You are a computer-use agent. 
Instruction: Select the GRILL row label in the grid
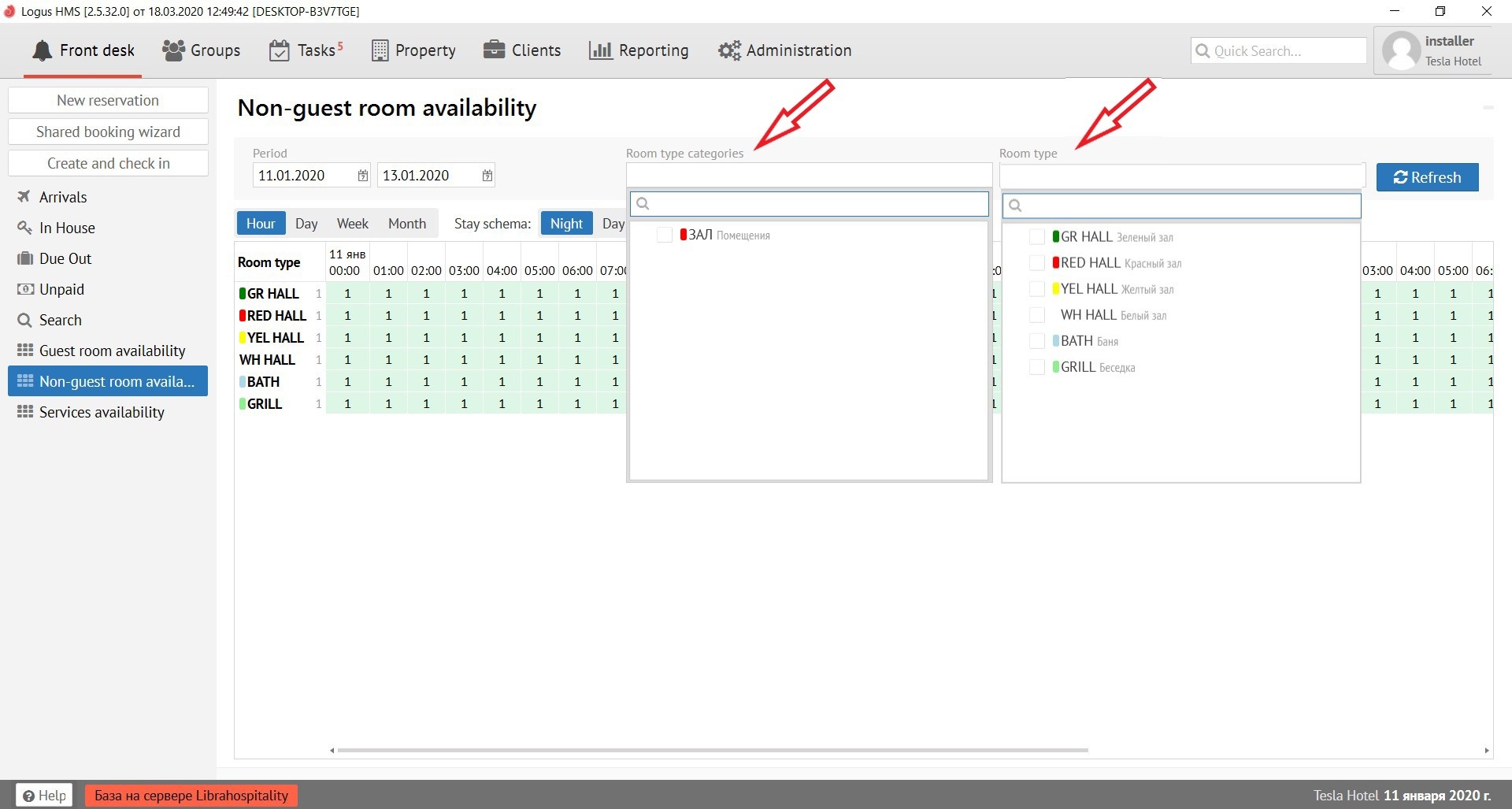tap(265, 403)
